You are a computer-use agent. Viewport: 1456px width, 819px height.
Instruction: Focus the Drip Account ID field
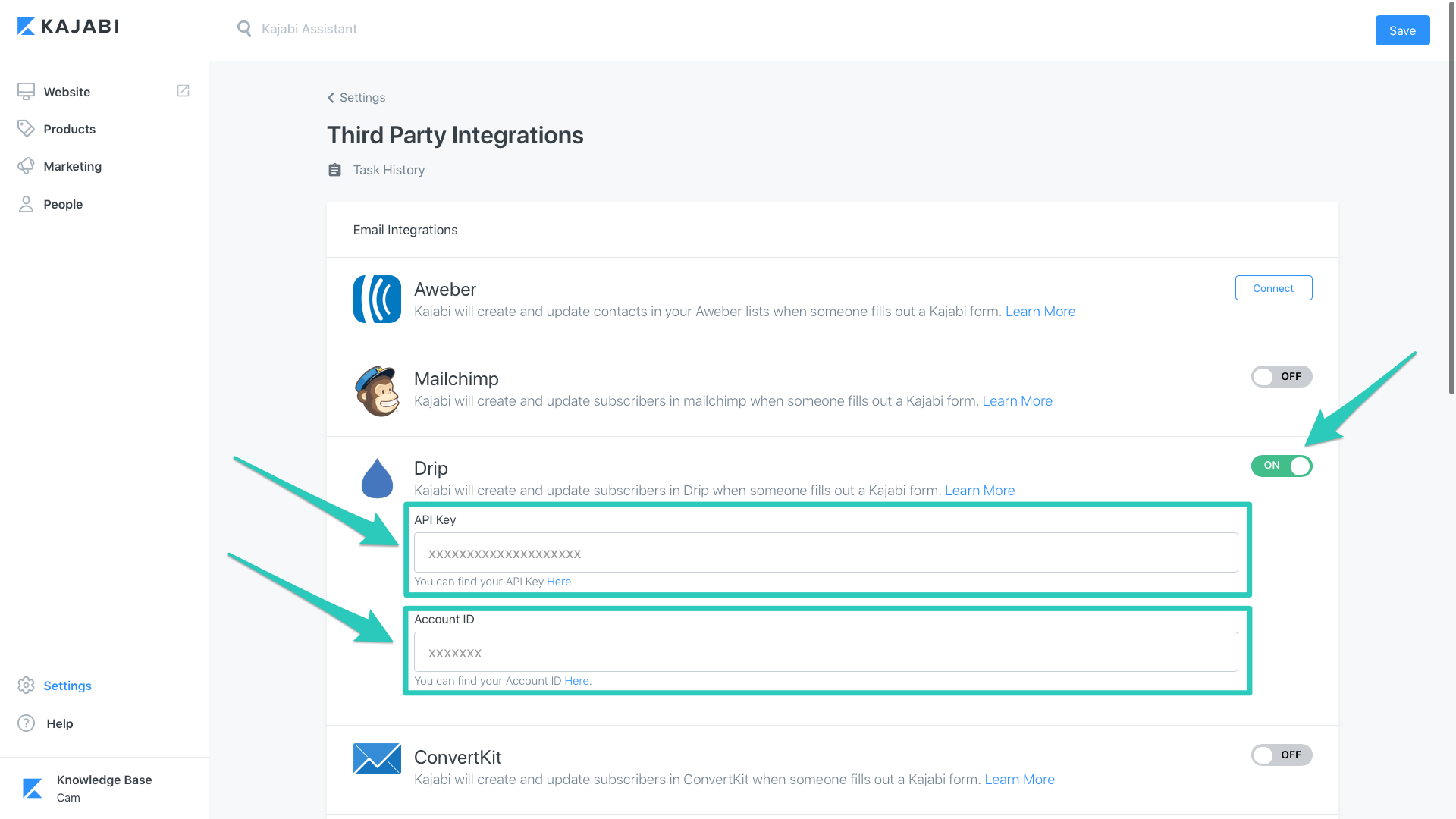click(826, 652)
